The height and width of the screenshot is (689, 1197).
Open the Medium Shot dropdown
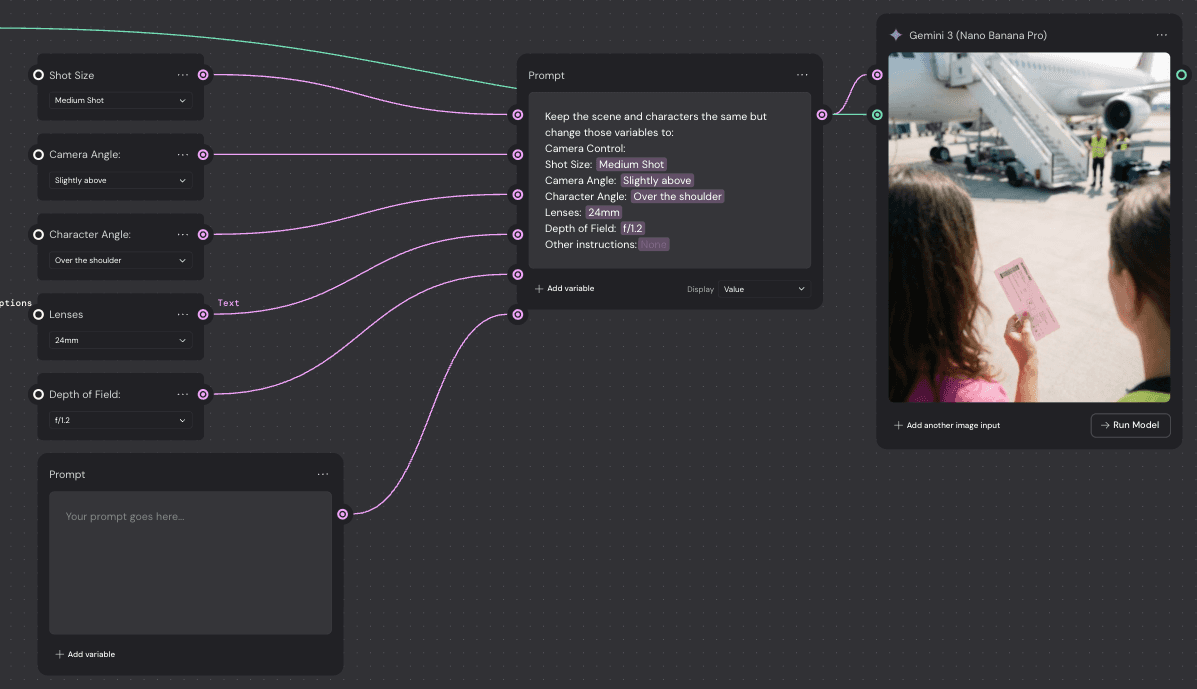click(x=120, y=100)
